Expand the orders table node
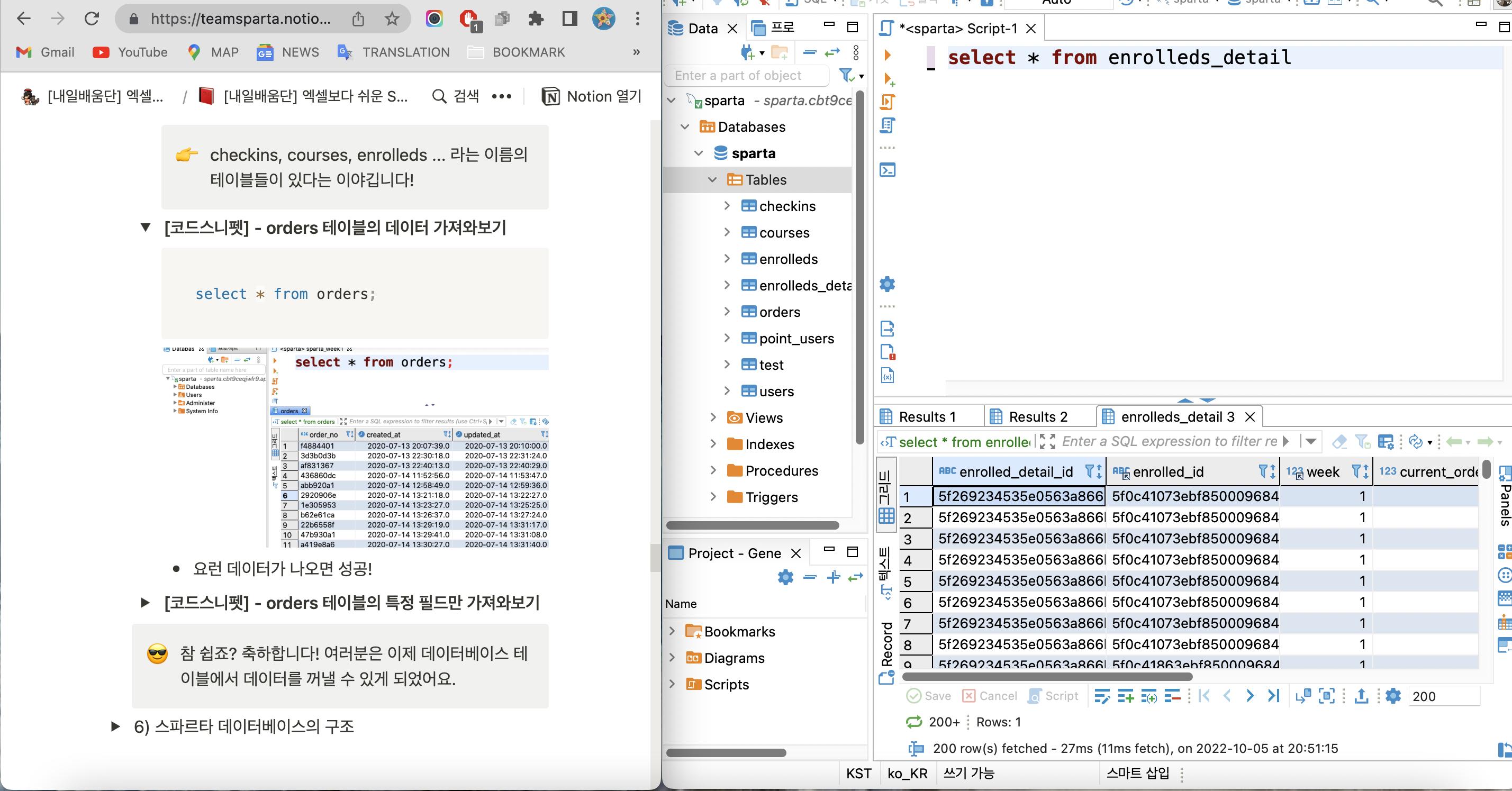 [x=727, y=312]
